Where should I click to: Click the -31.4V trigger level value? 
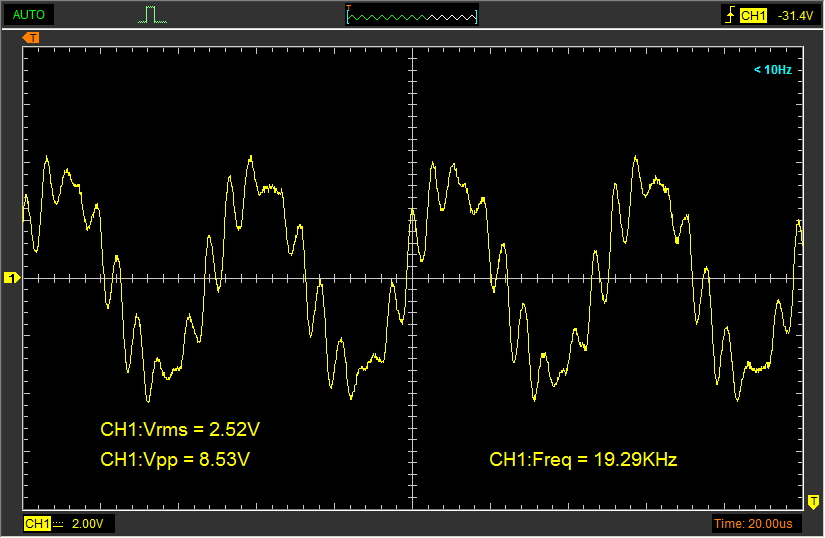pyautogui.click(x=796, y=16)
